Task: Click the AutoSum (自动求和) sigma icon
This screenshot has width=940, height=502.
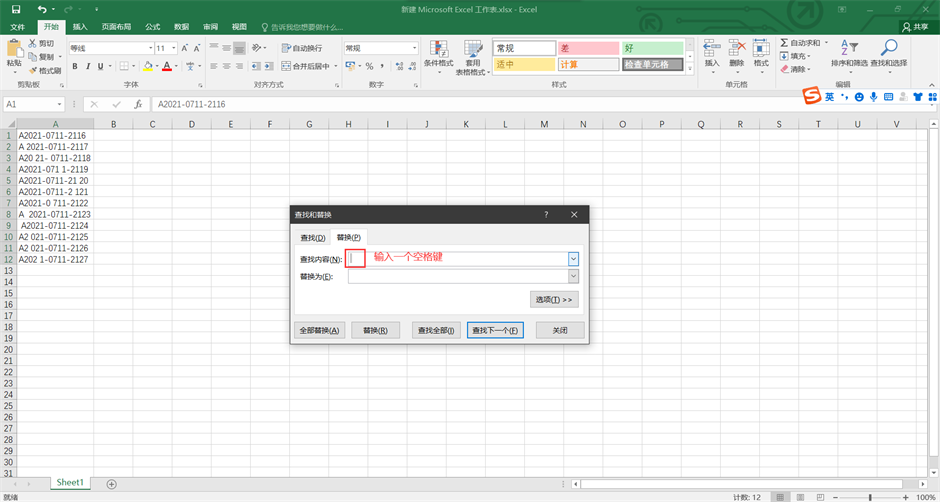Action: click(785, 43)
